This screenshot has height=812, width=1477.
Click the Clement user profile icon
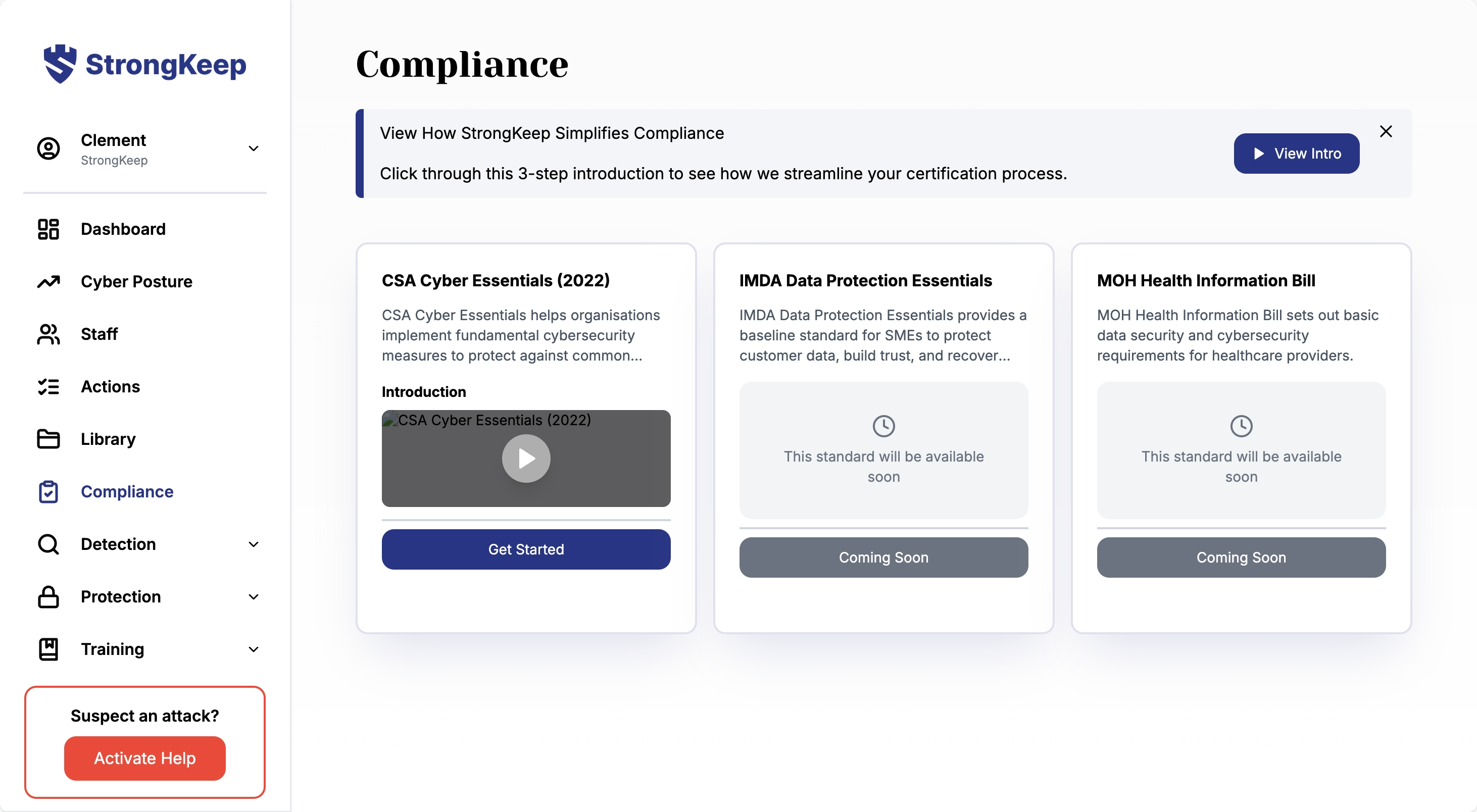tap(48, 148)
